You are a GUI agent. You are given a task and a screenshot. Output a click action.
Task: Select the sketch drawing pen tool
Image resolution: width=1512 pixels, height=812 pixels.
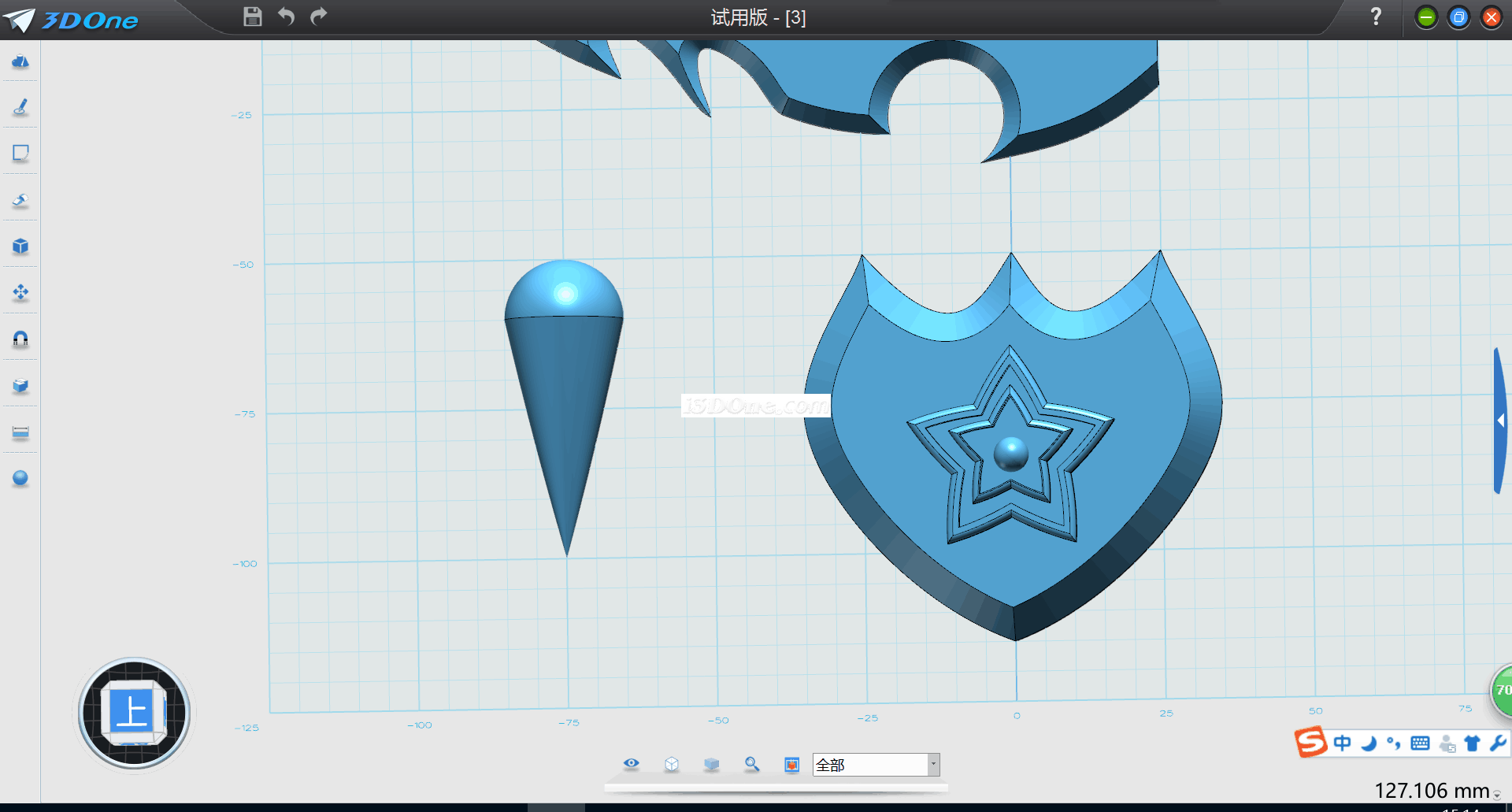pyautogui.click(x=20, y=107)
